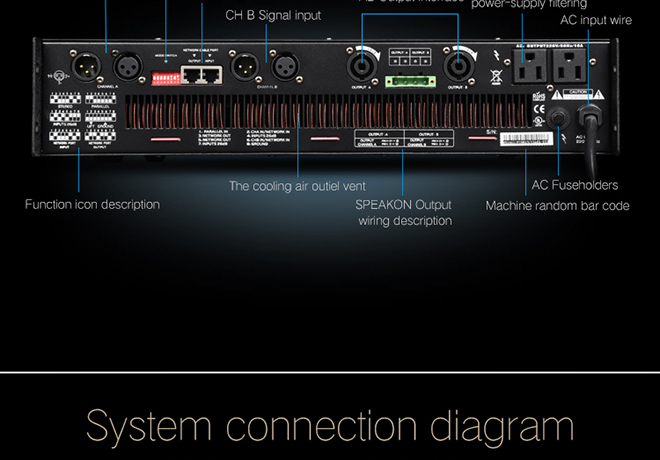This screenshot has height=460, width=660.
Task: Click the lightning bolt symbol near the outlets
Action: 496,56
